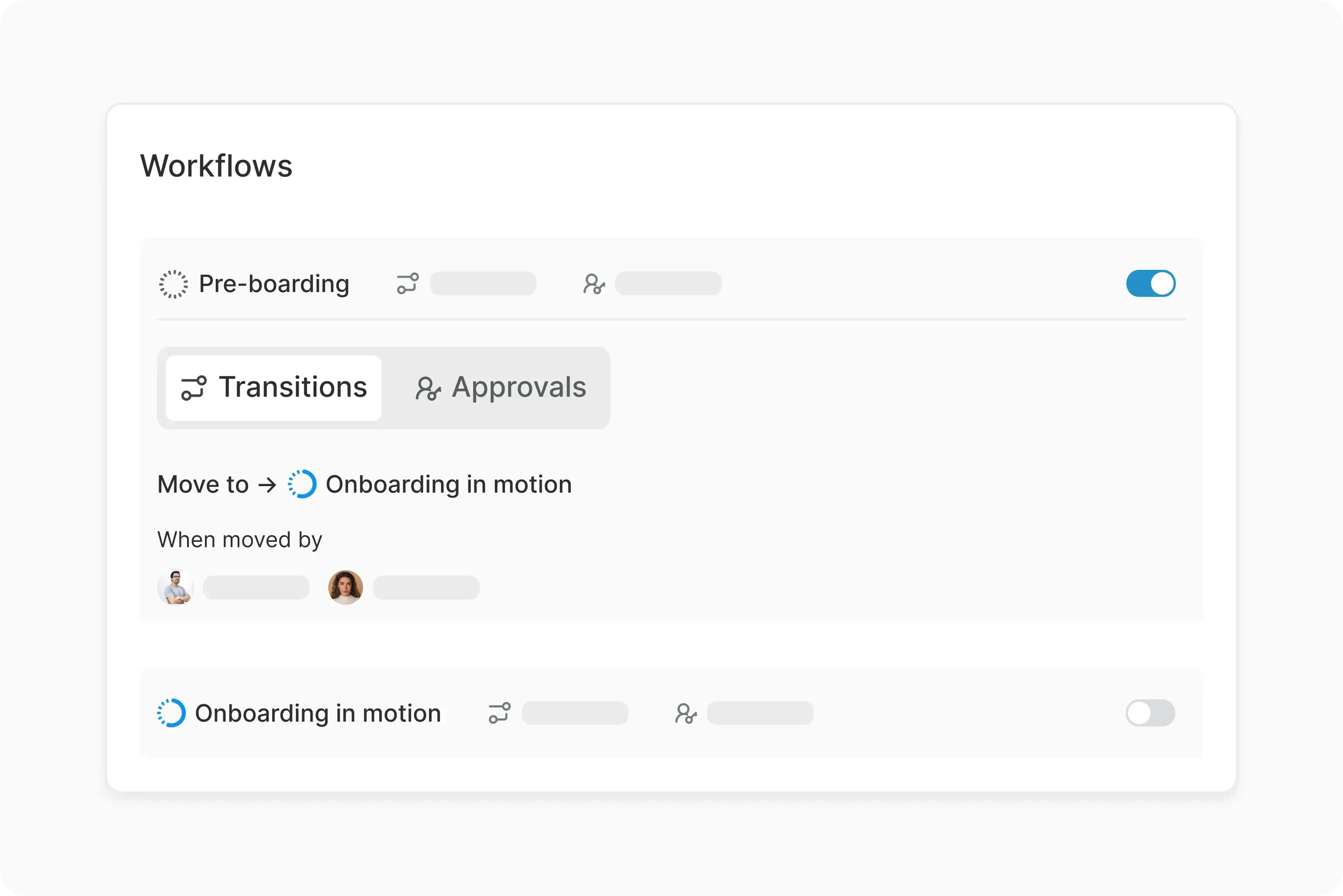The image size is (1343, 896).
Task: Click the arrow icon after Move to
Action: tap(267, 485)
